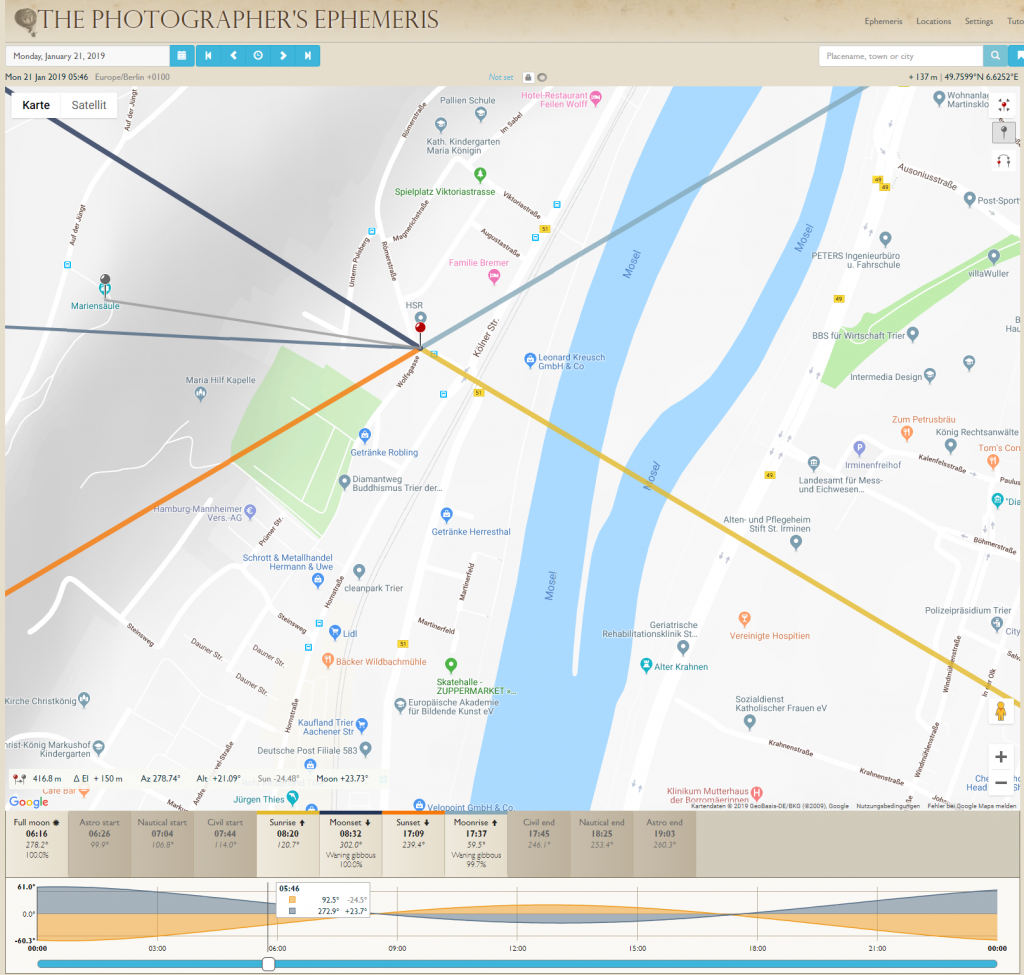This screenshot has width=1024, height=975.
Task: Click the Not set link
Action: pos(501,77)
